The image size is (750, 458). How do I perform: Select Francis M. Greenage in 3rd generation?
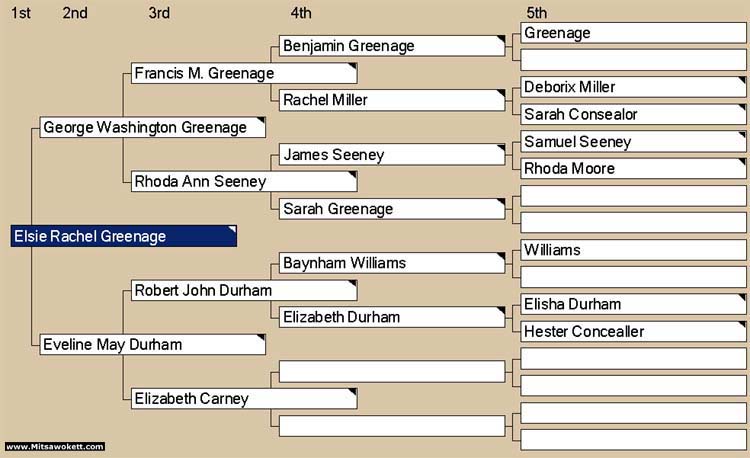[244, 73]
